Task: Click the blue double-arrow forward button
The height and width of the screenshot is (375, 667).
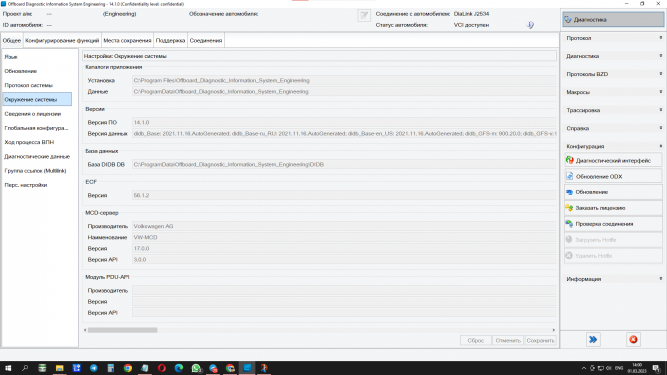Action: [x=593, y=340]
